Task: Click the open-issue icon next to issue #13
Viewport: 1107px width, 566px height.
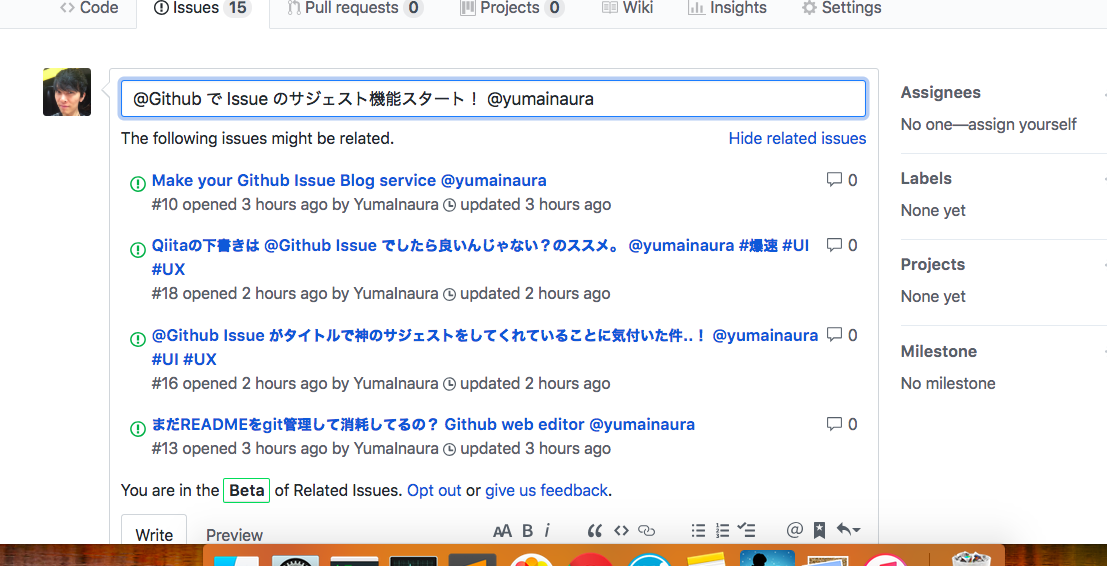Action: pos(138,428)
